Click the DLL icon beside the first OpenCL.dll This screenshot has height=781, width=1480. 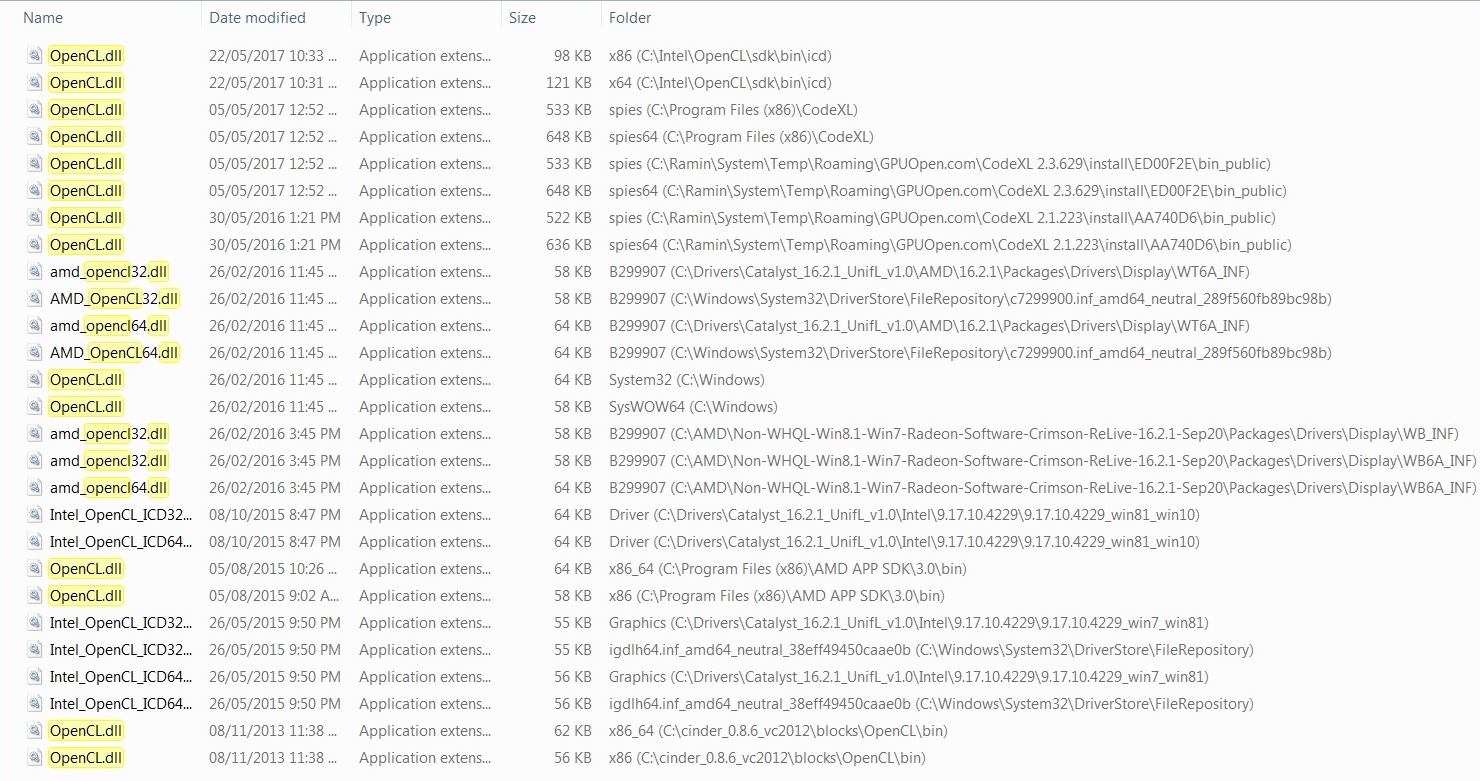(x=34, y=55)
